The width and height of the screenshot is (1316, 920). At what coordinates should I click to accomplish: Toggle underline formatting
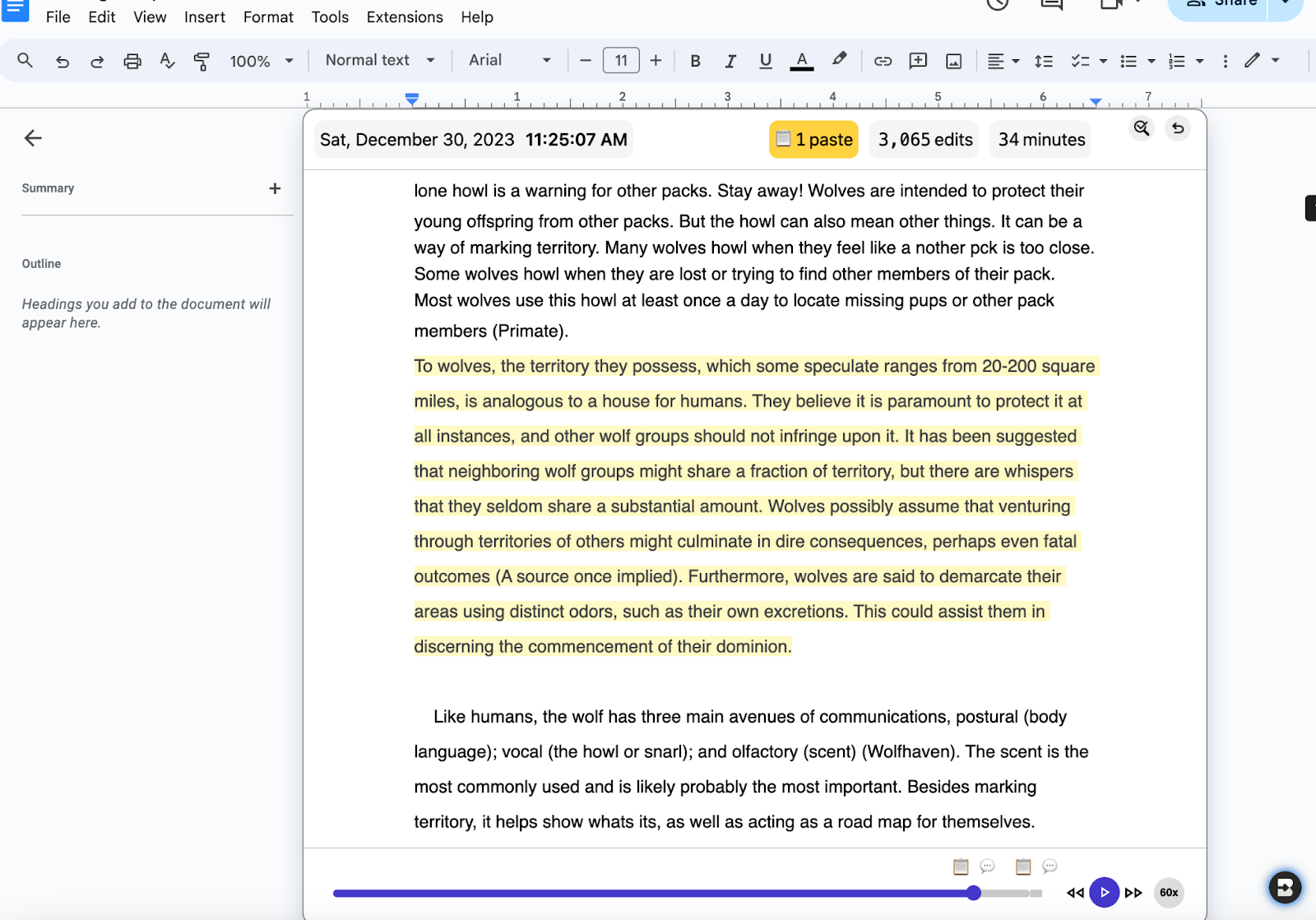point(765,61)
